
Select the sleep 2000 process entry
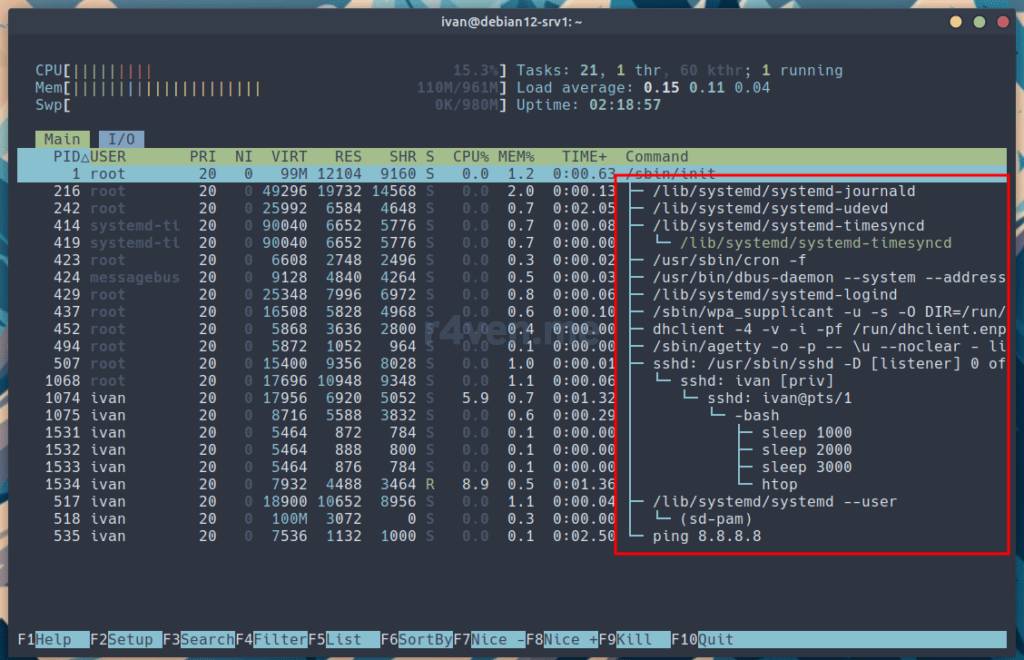pos(806,450)
